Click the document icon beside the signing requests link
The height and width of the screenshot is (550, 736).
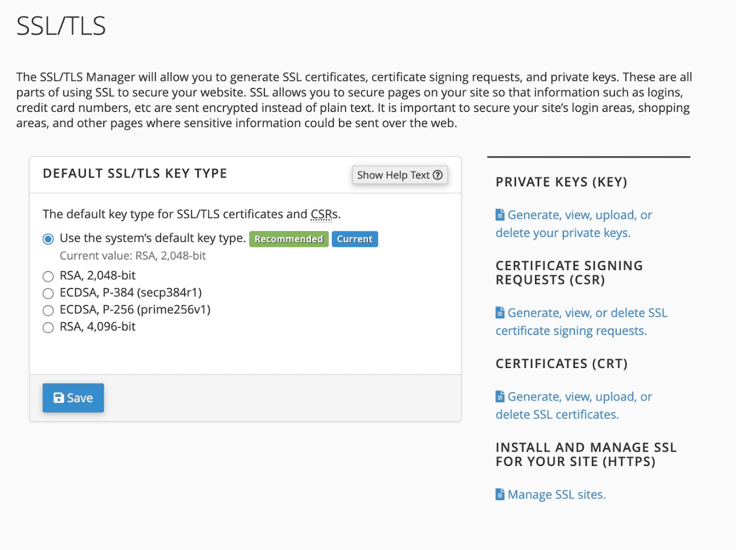tap(500, 313)
